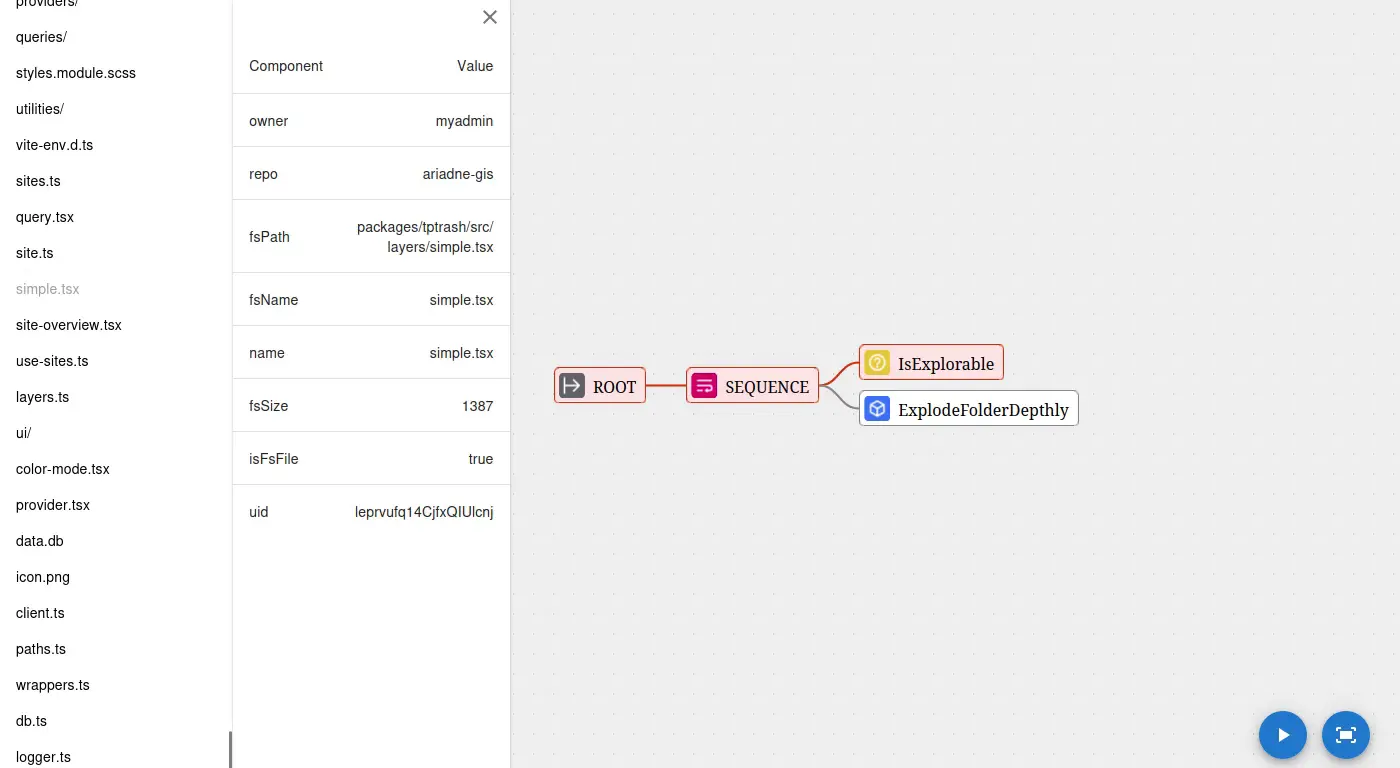Expand the queries/ folder
1400x768 pixels.
pyautogui.click(x=41, y=37)
